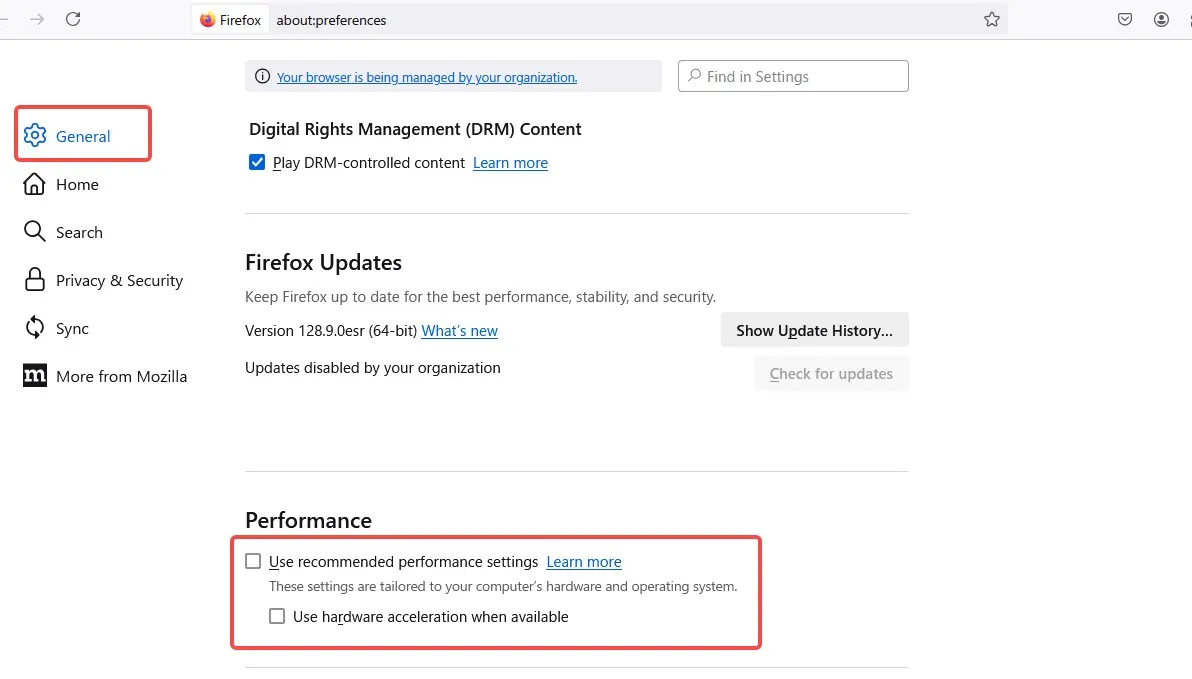
Task: Click the Performance heading
Action: point(308,520)
